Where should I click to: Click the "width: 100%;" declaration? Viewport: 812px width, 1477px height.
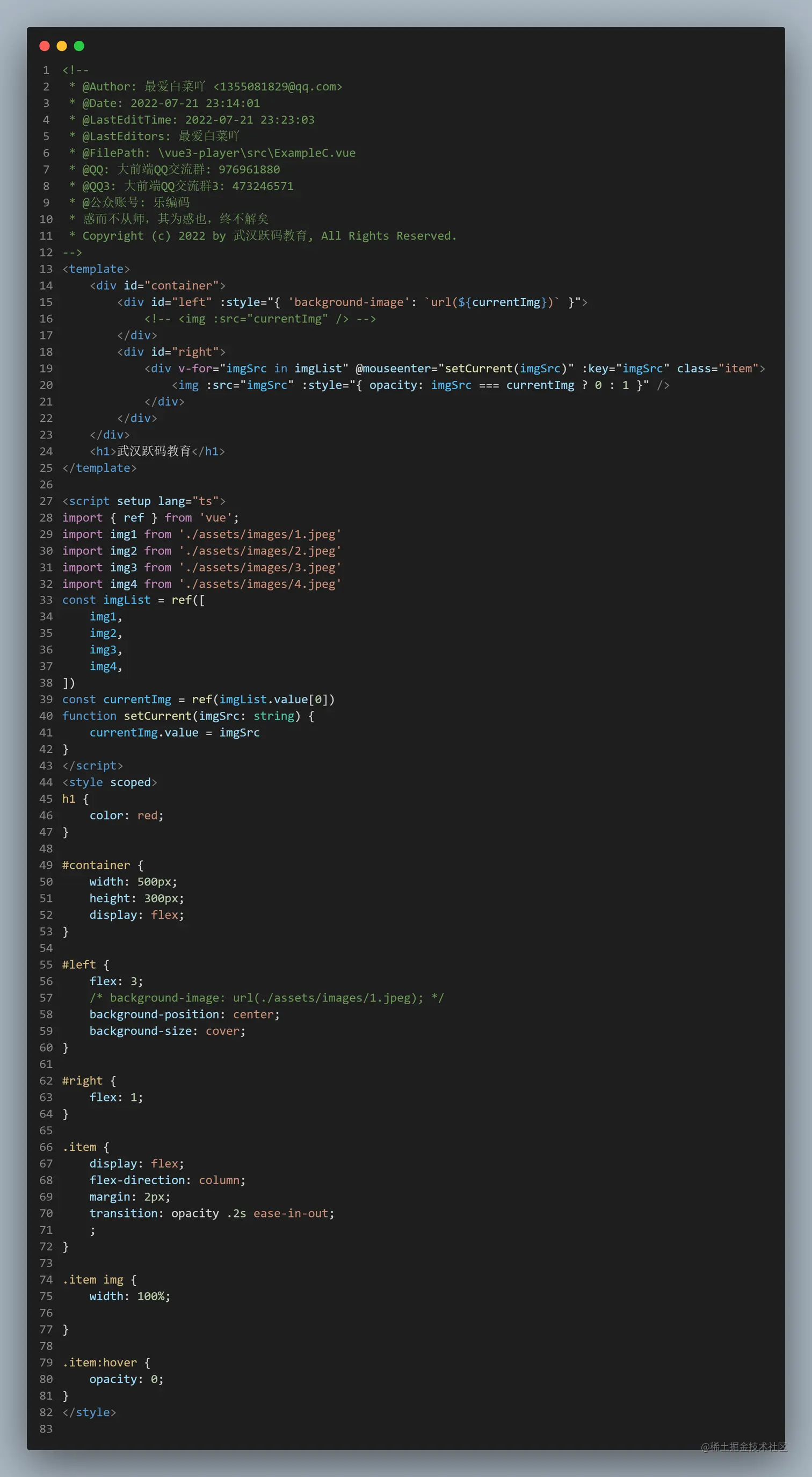coord(130,1297)
